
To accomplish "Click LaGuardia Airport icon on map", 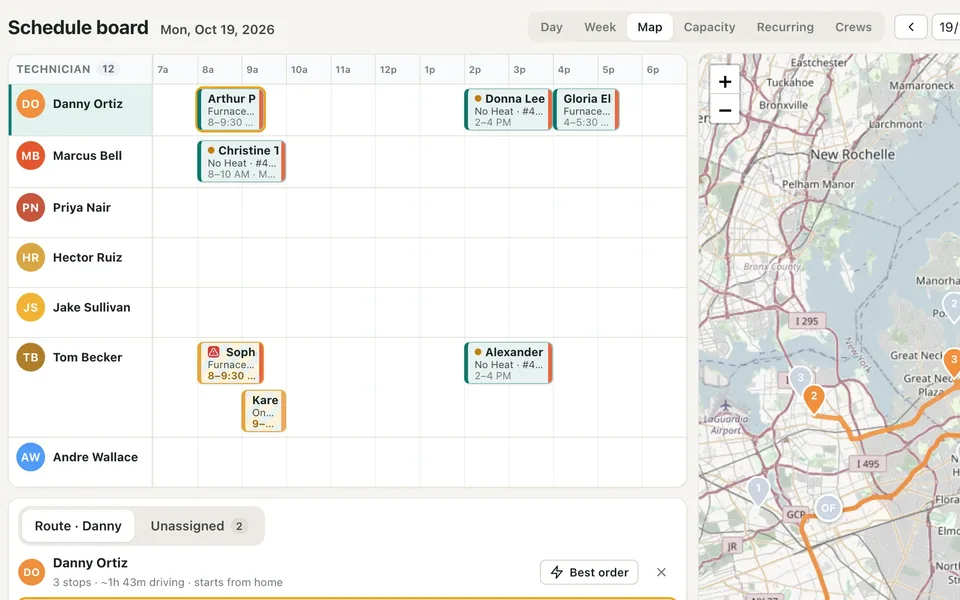I will (726, 405).
